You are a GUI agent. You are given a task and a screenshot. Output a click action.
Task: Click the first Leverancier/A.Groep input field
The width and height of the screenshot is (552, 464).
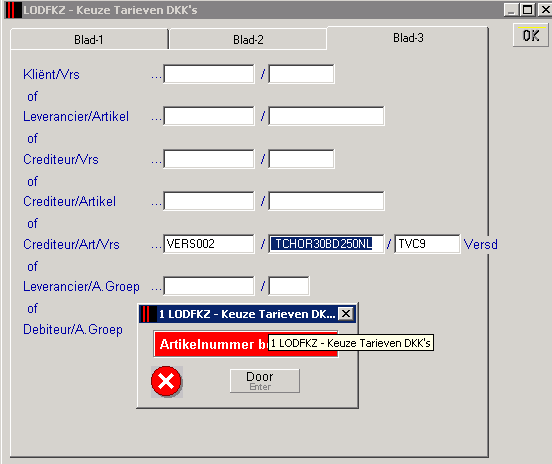[209, 286]
